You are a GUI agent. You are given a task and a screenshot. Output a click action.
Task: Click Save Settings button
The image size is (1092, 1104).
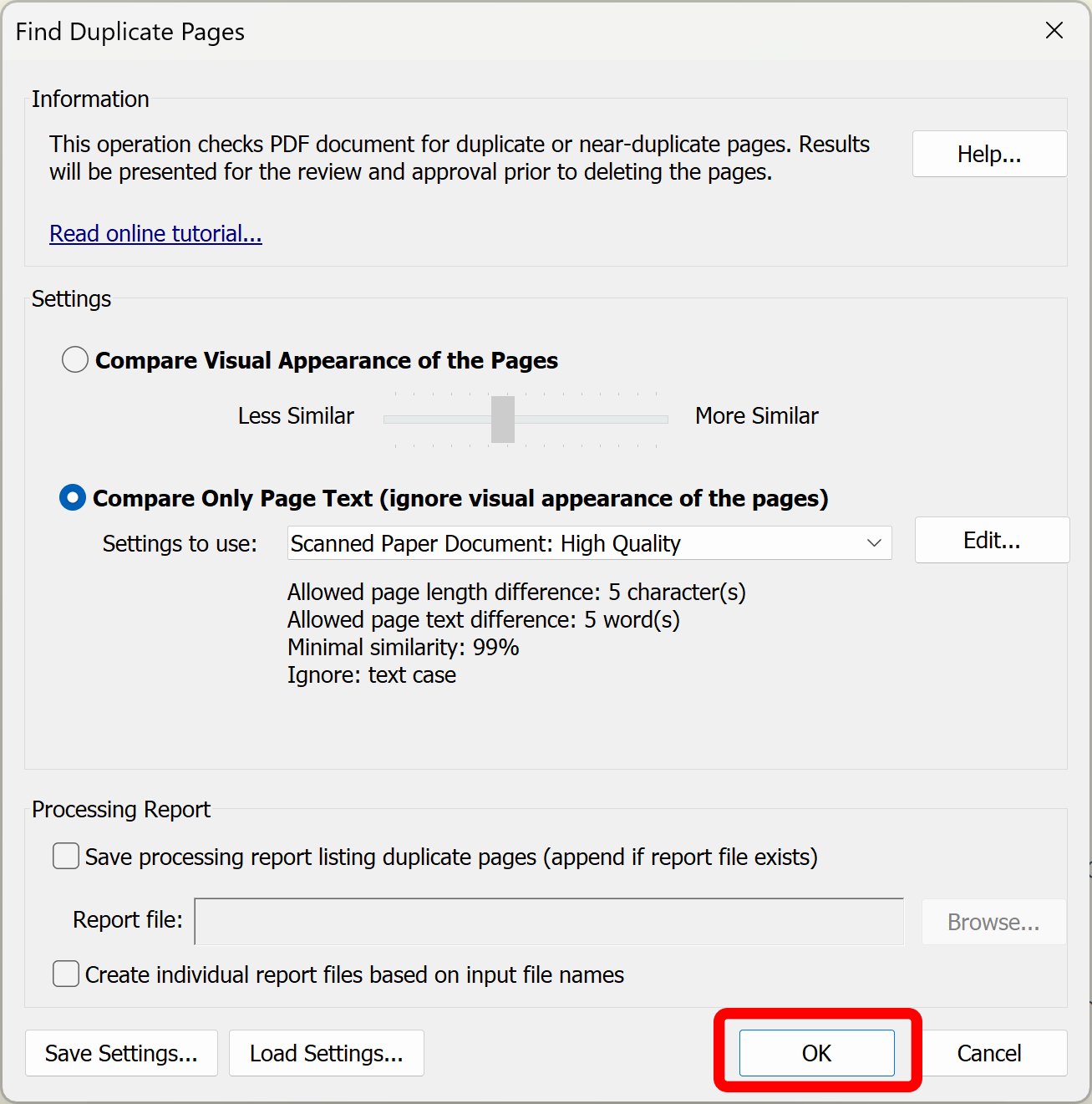pyautogui.click(x=121, y=1053)
